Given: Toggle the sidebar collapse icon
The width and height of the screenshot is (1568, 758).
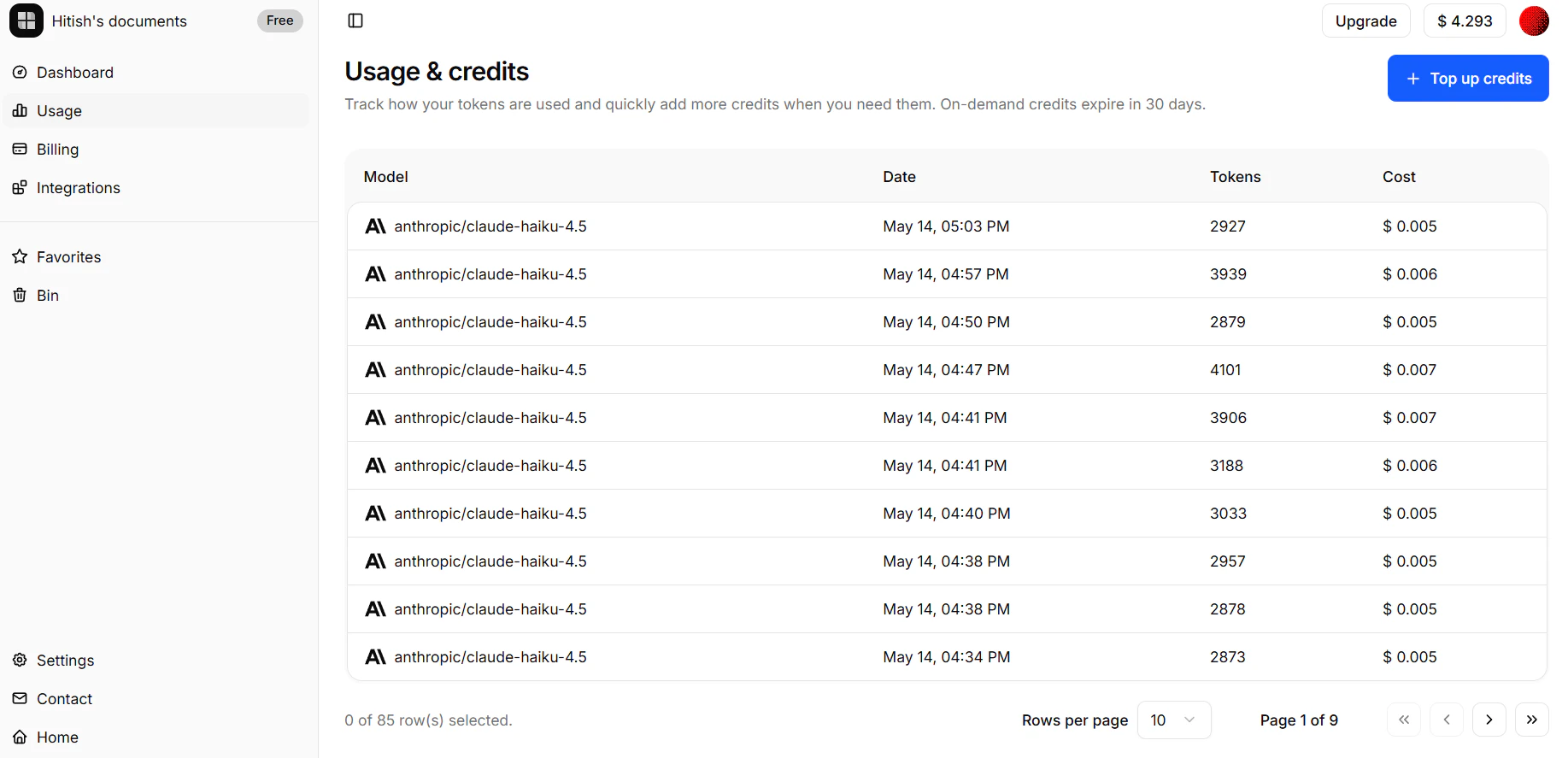Looking at the screenshot, I should pyautogui.click(x=356, y=21).
